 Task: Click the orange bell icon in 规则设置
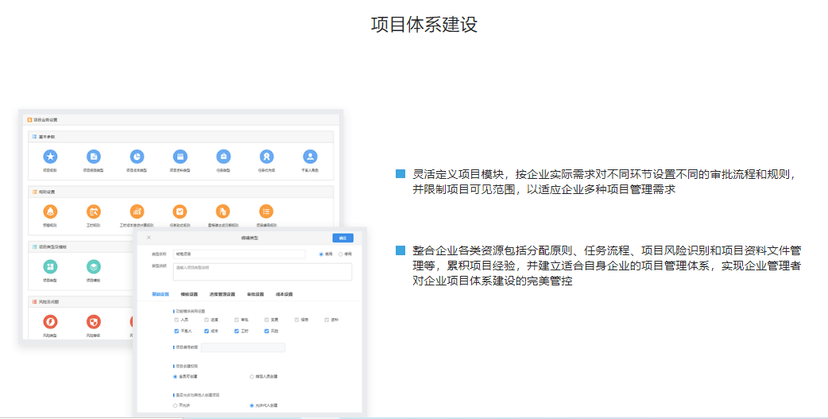pyautogui.click(x=50, y=211)
